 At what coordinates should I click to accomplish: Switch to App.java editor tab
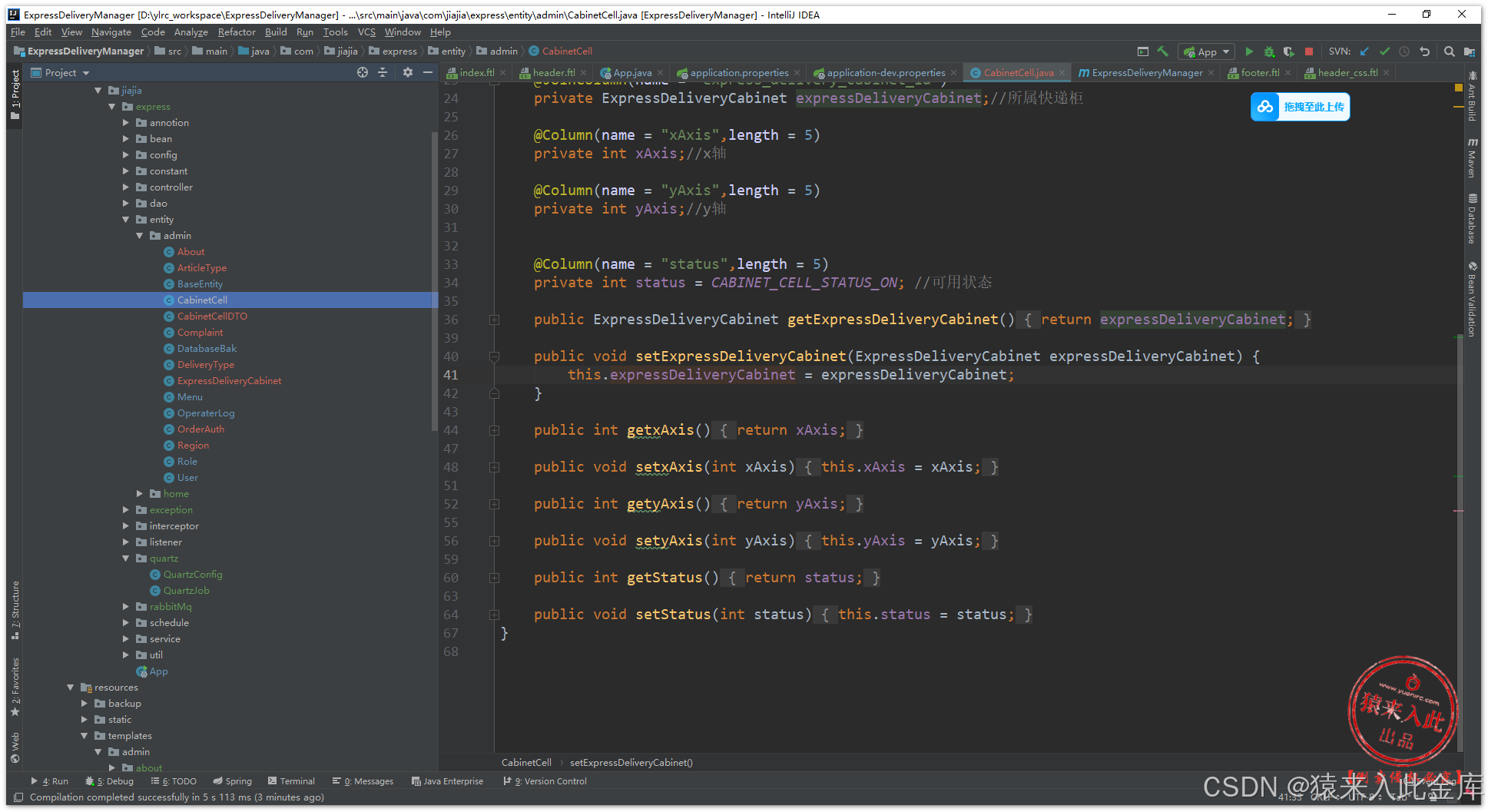pyautogui.click(x=631, y=73)
